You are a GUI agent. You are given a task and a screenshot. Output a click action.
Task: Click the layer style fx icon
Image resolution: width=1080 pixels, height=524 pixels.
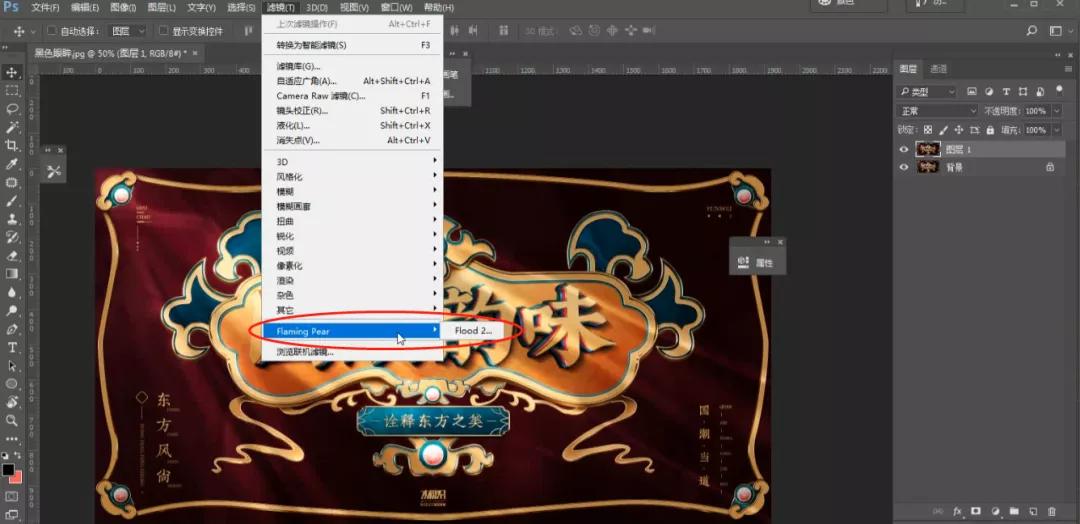957,512
